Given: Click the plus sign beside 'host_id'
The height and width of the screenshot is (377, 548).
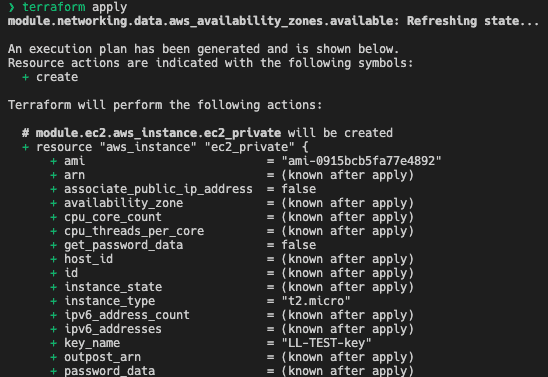Looking at the screenshot, I should tap(53, 259).
